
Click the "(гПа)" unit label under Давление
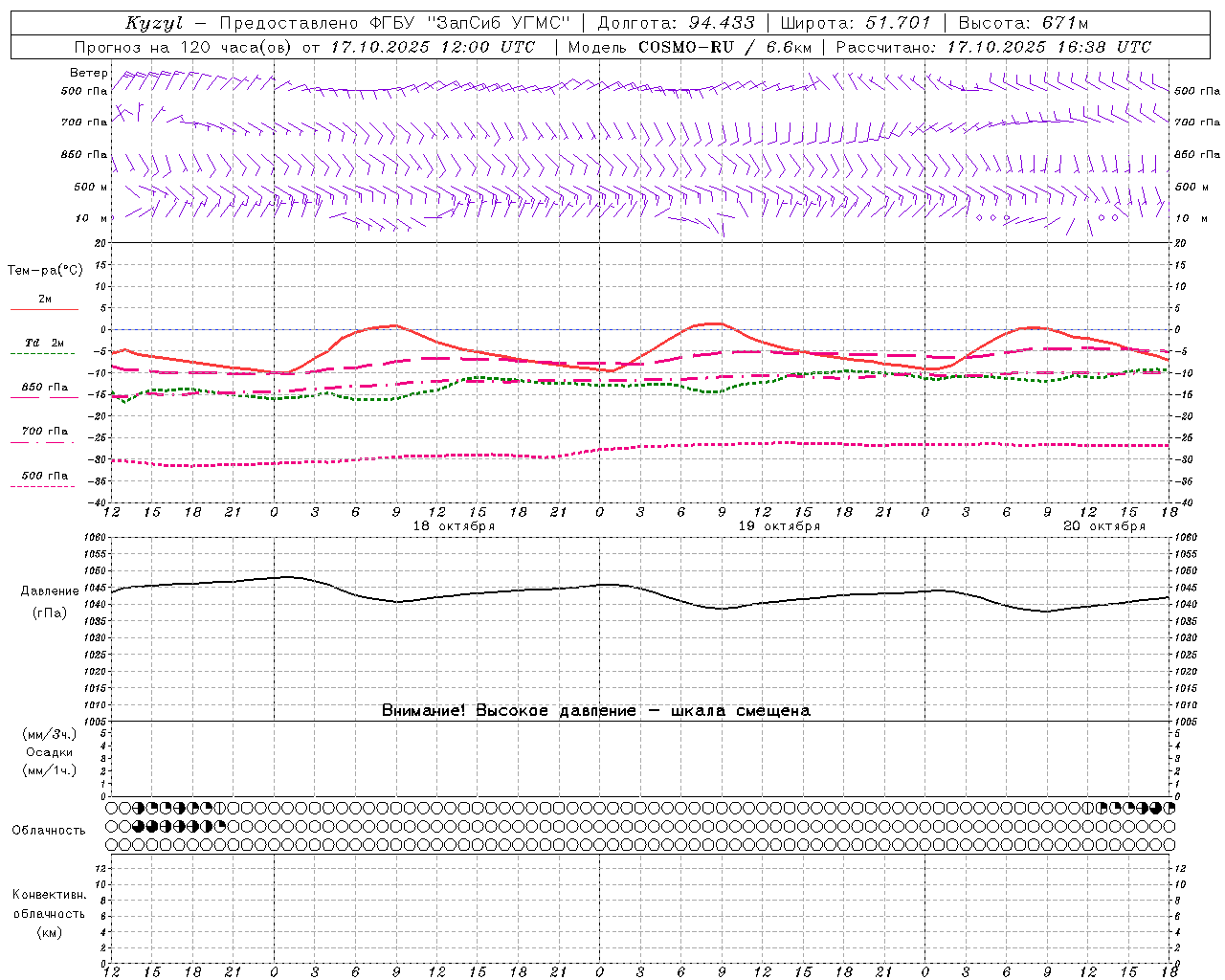[x=50, y=613]
